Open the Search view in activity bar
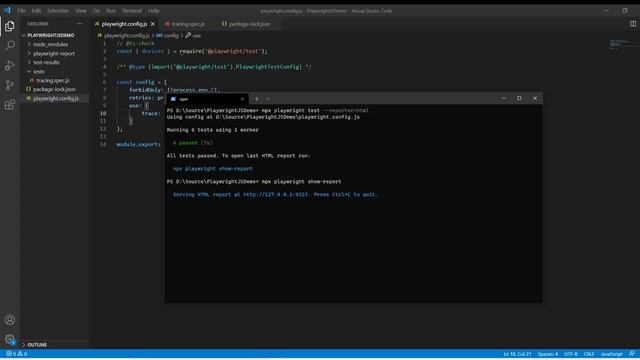 click(x=10, y=45)
